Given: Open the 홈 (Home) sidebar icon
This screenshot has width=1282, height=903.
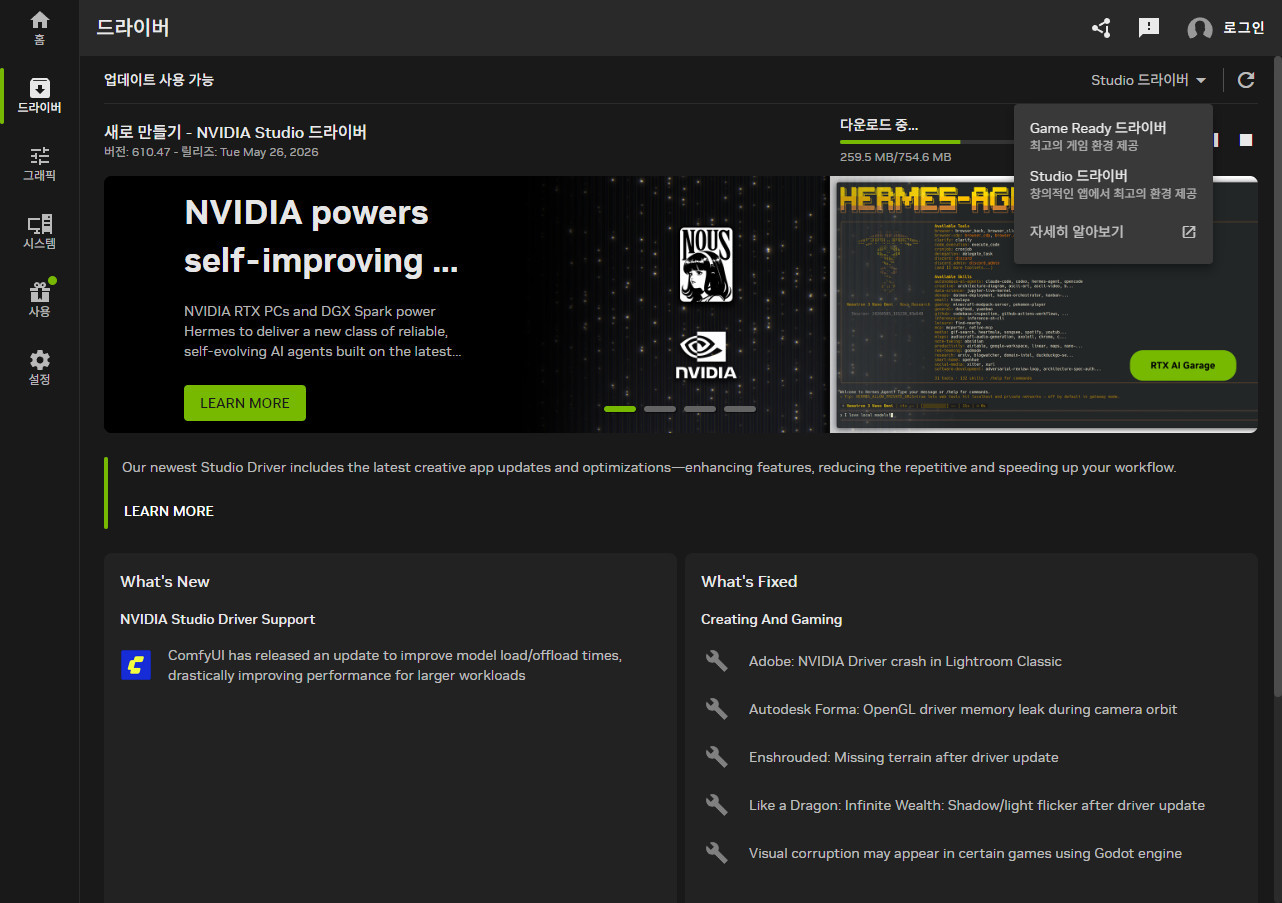Looking at the screenshot, I should (x=39, y=28).
